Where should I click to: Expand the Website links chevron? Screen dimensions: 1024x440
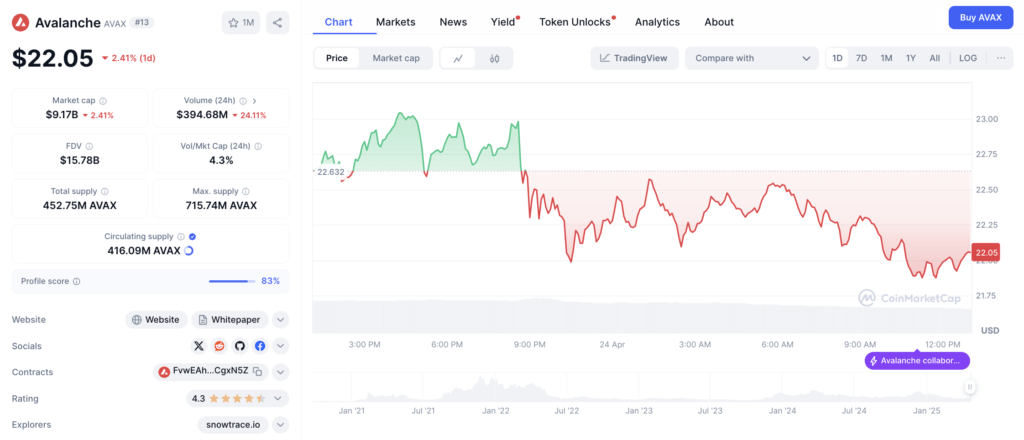tap(280, 320)
